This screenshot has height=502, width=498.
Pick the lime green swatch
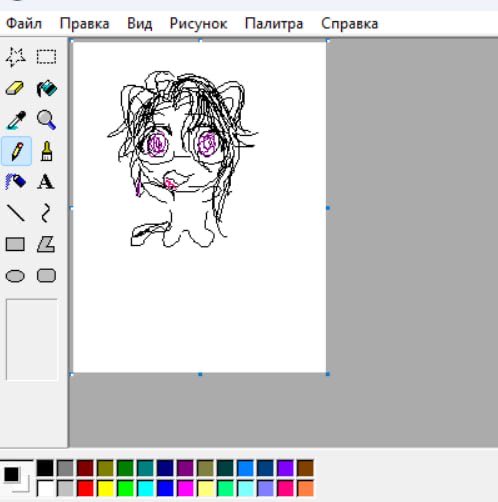tap(125, 488)
